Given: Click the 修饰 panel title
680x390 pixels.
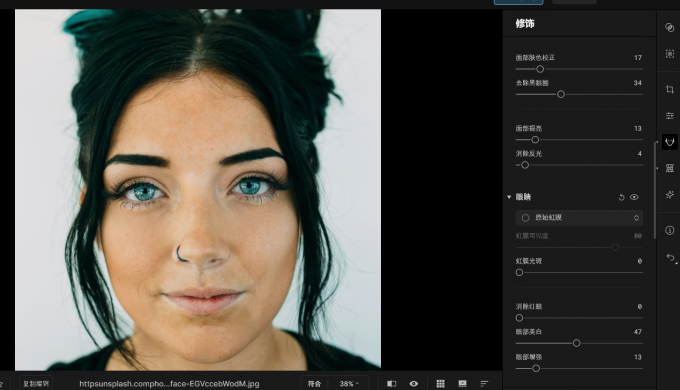Looking at the screenshot, I should [525, 23].
